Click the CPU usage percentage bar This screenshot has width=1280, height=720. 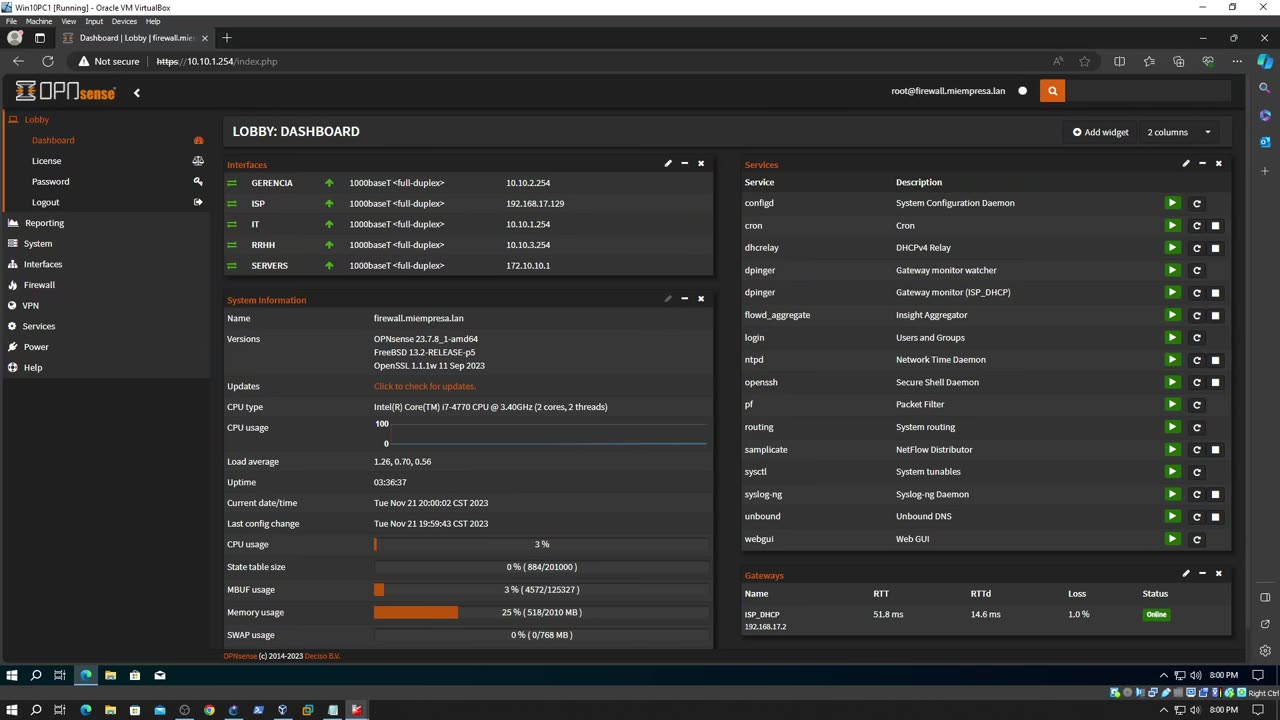pos(541,544)
